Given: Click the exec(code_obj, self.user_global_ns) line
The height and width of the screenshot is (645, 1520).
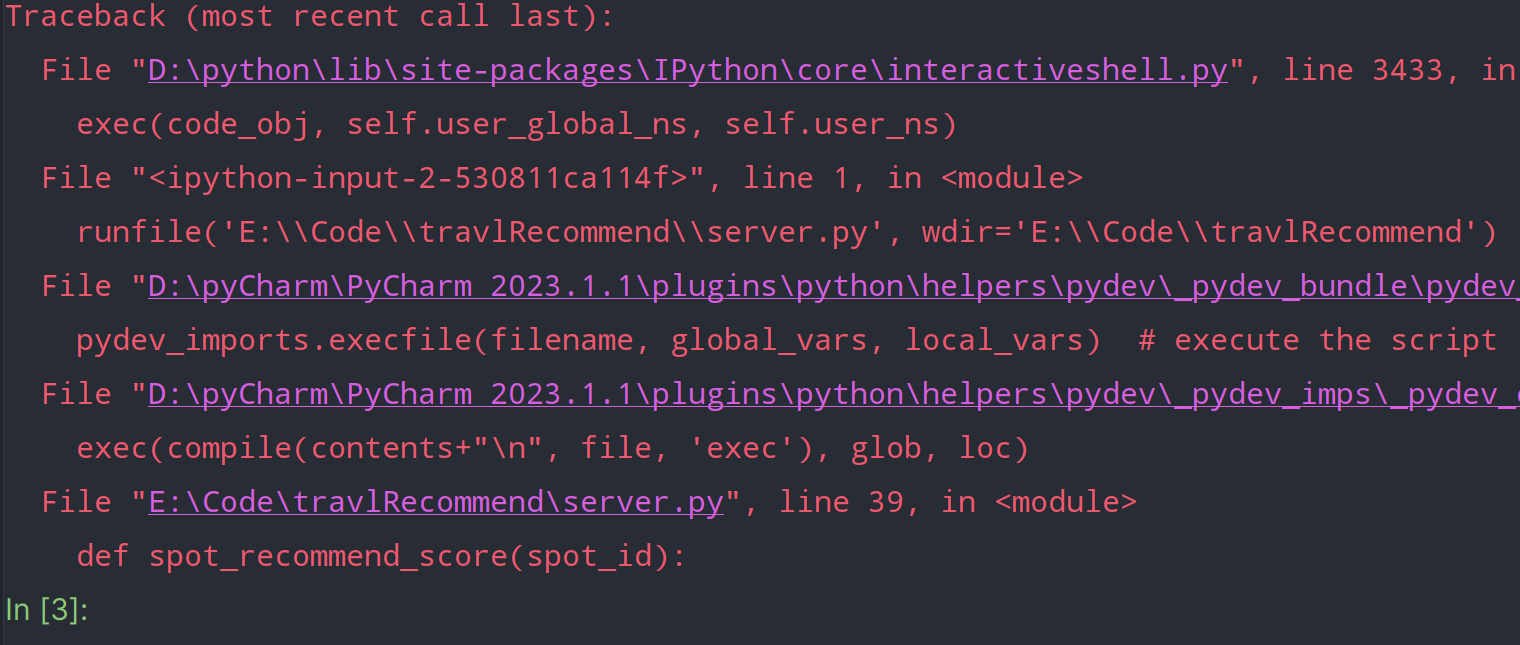Looking at the screenshot, I should pyautogui.click(x=515, y=125).
